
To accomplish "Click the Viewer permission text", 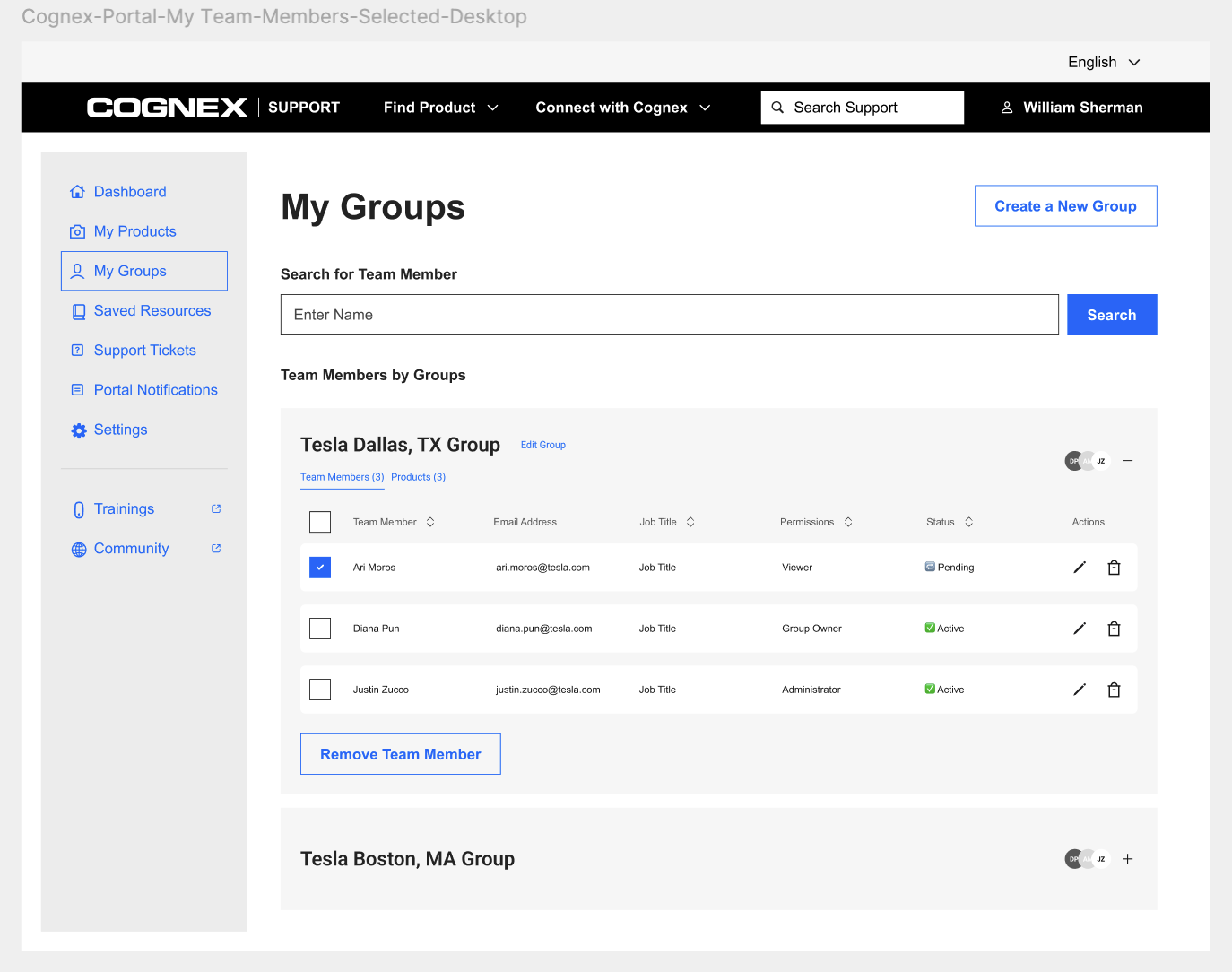I will pyautogui.click(x=797, y=568).
